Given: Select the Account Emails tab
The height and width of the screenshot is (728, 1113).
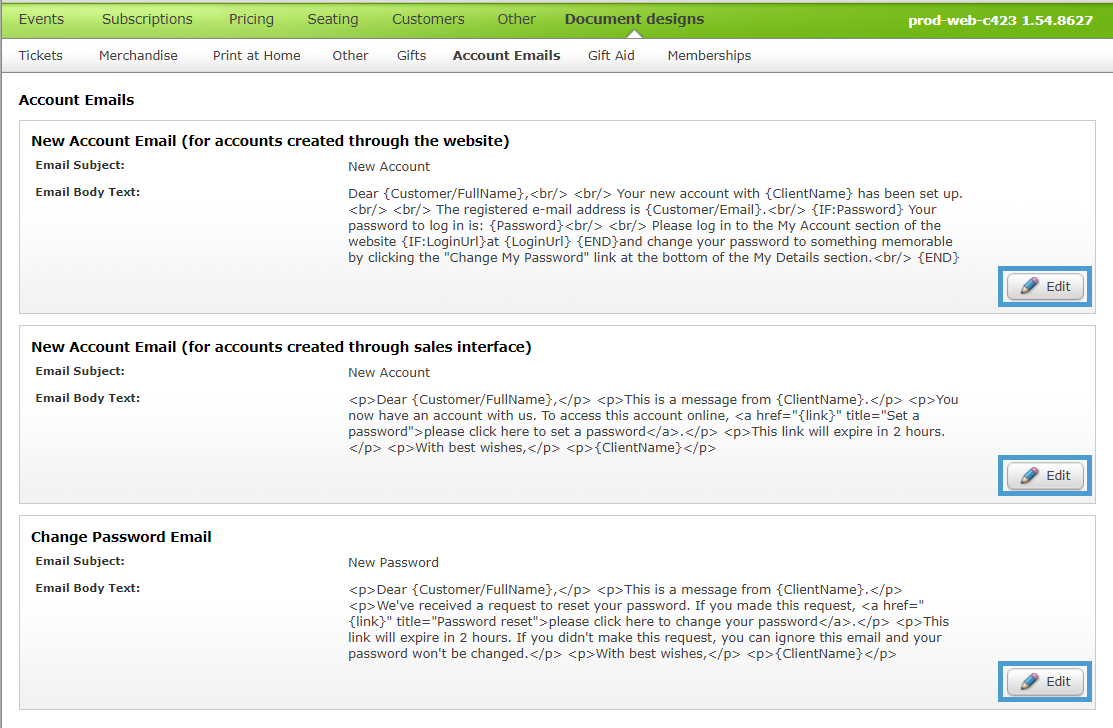Looking at the screenshot, I should (x=507, y=55).
